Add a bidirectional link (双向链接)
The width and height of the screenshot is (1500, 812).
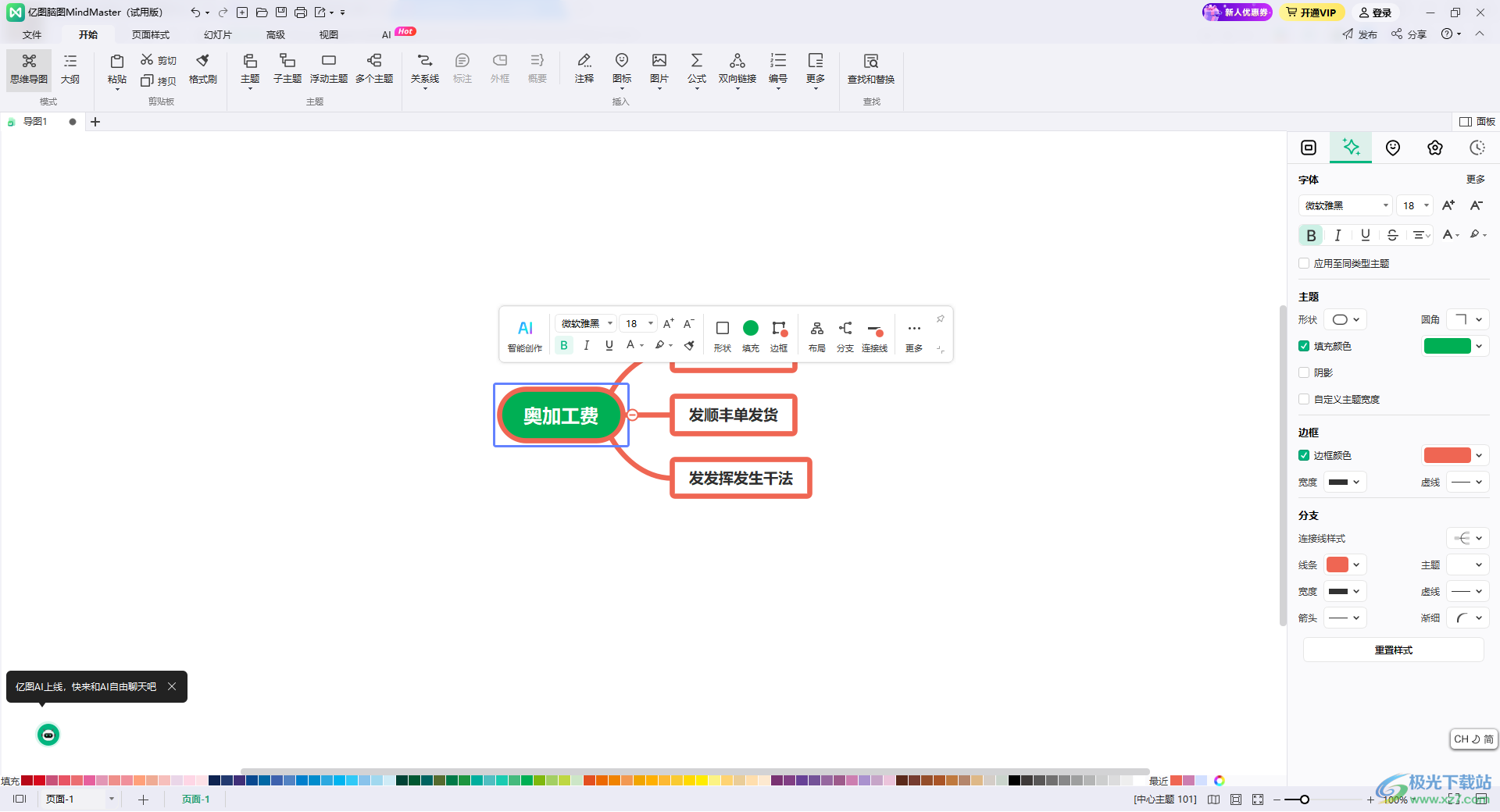click(737, 69)
